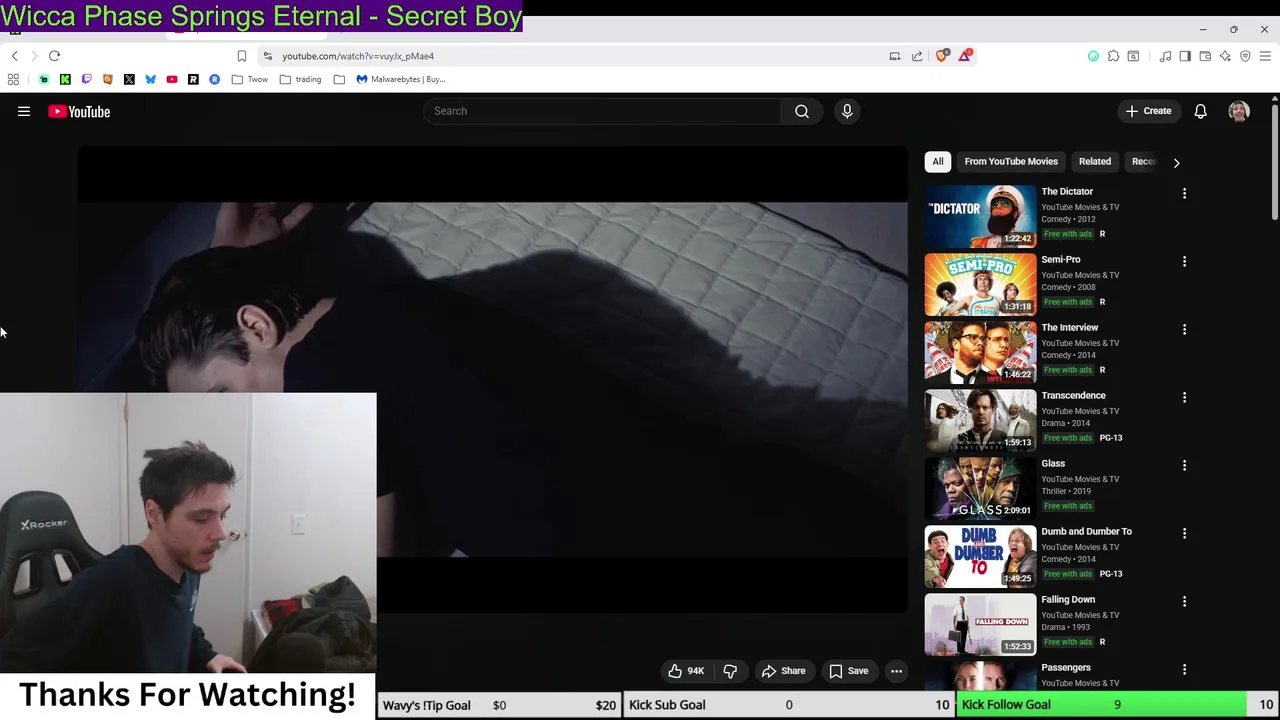Image resolution: width=1280 pixels, height=720 pixels.
Task: Go to the YouTube home logo
Action: click(x=79, y=112)
